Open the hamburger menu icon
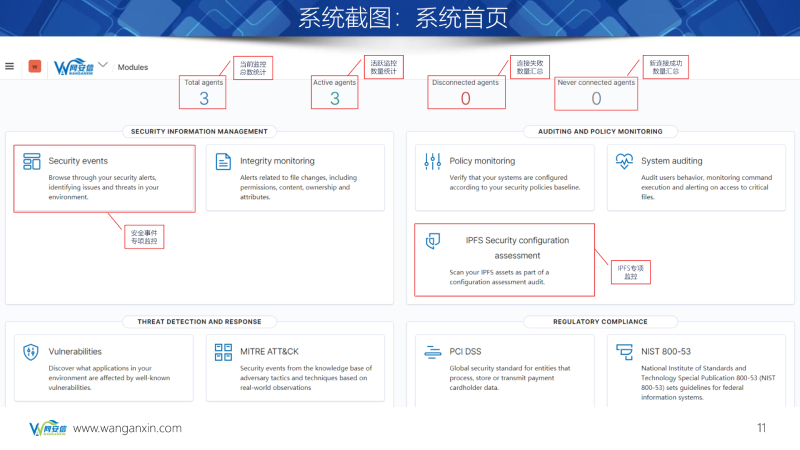 click(10, 67)
